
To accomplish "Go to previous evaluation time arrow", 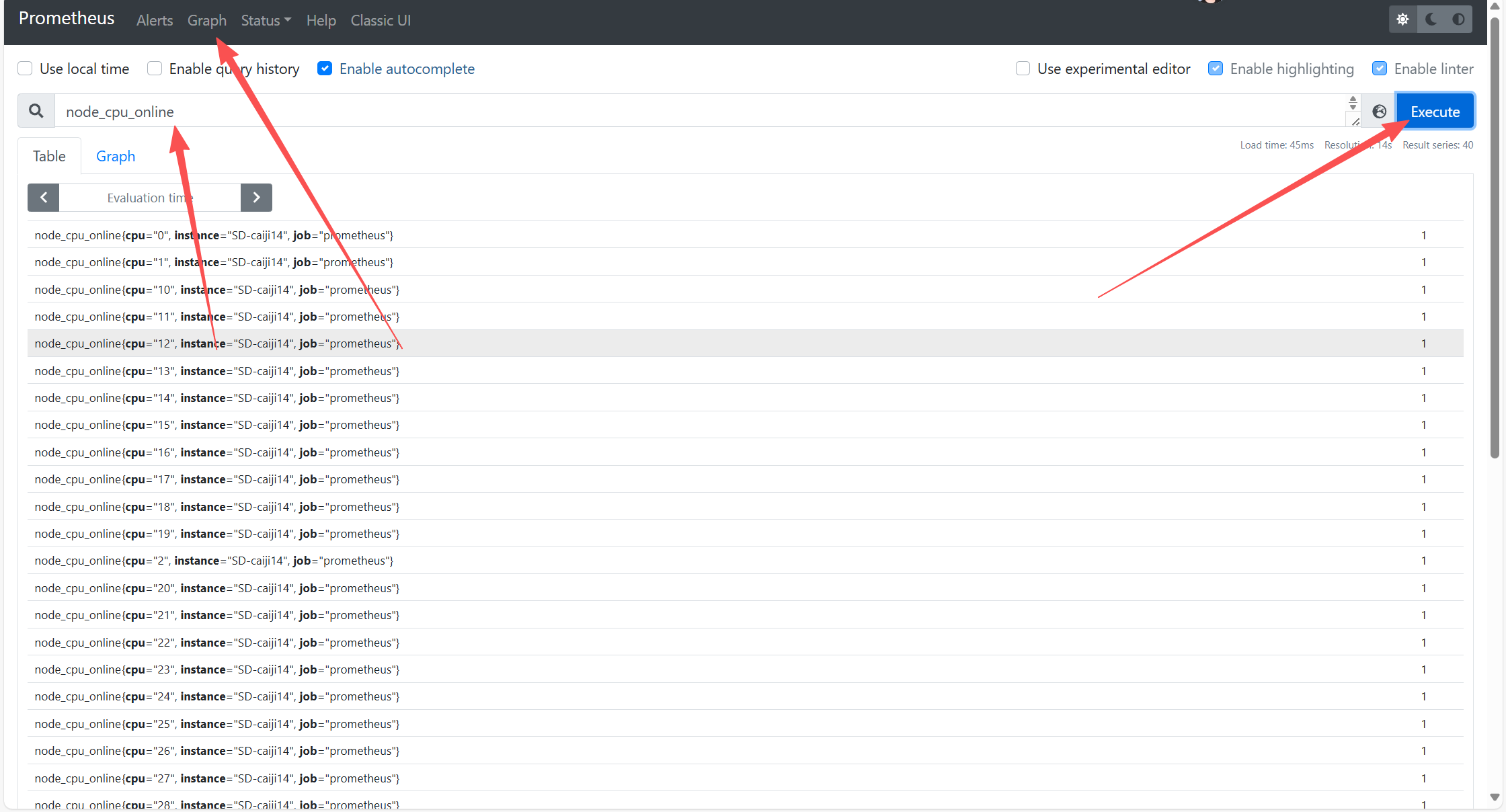I will click(x=44, y=198).
